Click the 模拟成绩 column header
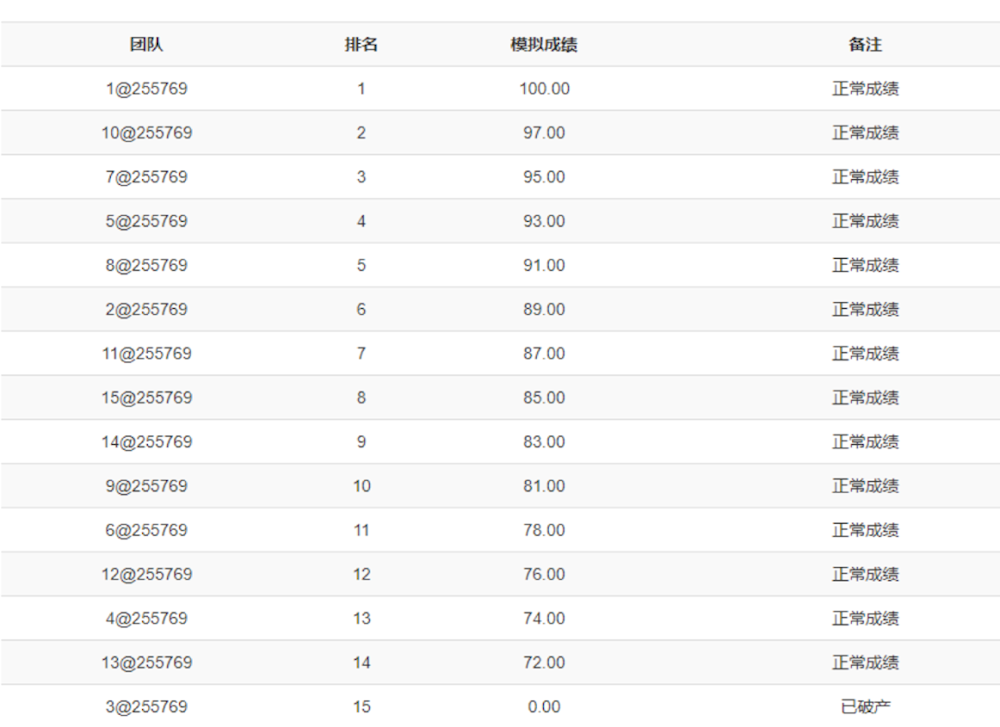 pyautogui.click(x=543, y=45)
